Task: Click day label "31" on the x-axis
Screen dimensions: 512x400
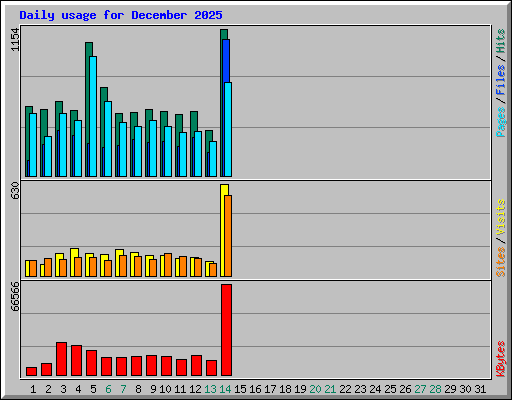Action: click(480, 389)
